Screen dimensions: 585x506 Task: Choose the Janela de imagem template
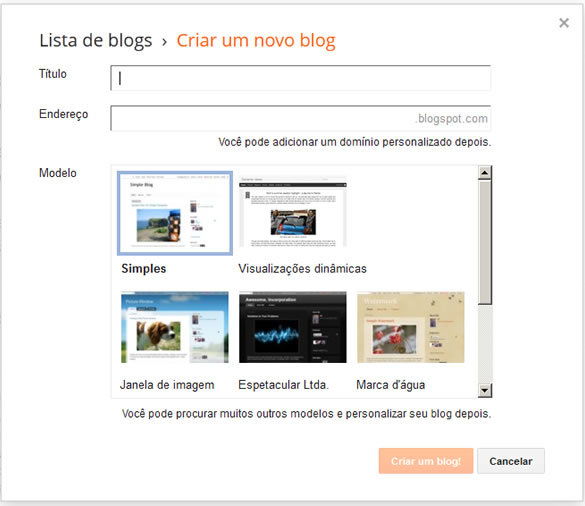pos(175,327)
